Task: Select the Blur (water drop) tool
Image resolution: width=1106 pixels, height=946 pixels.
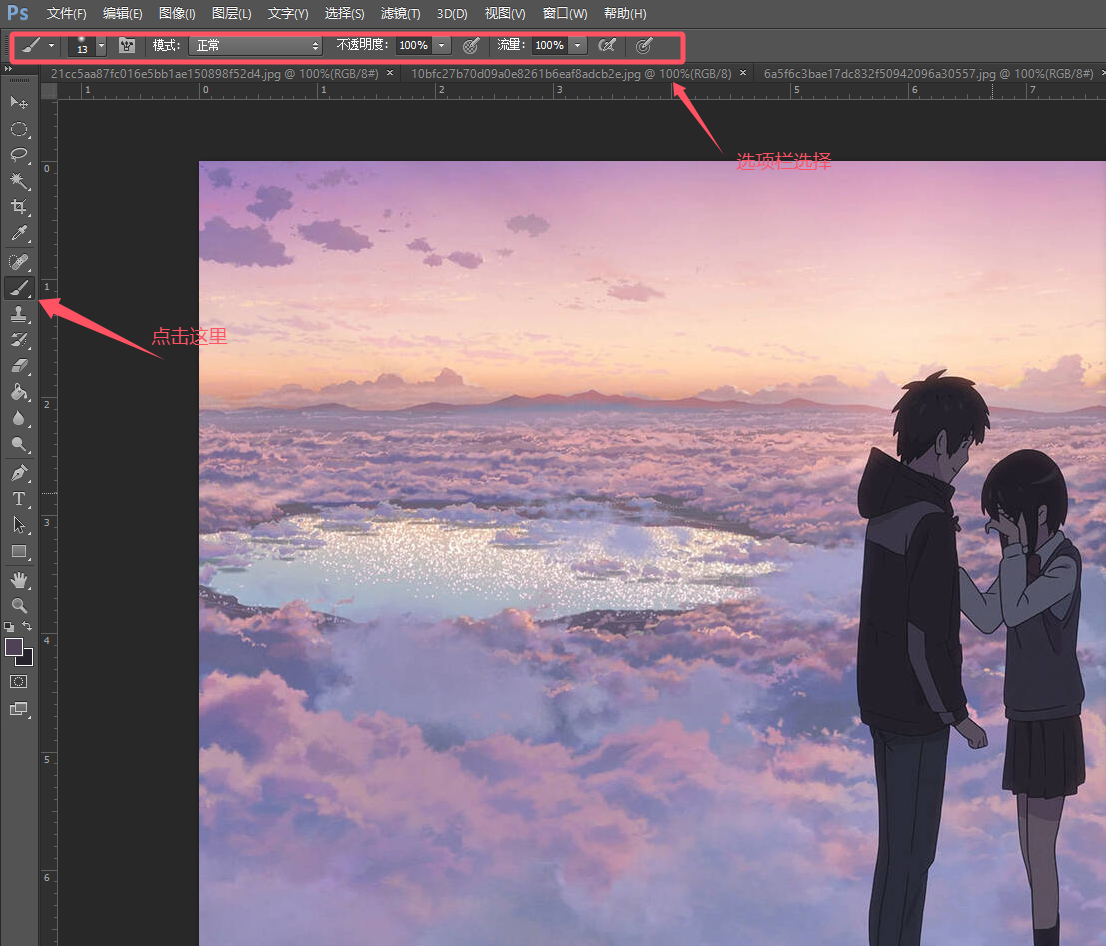Action: 19,418
